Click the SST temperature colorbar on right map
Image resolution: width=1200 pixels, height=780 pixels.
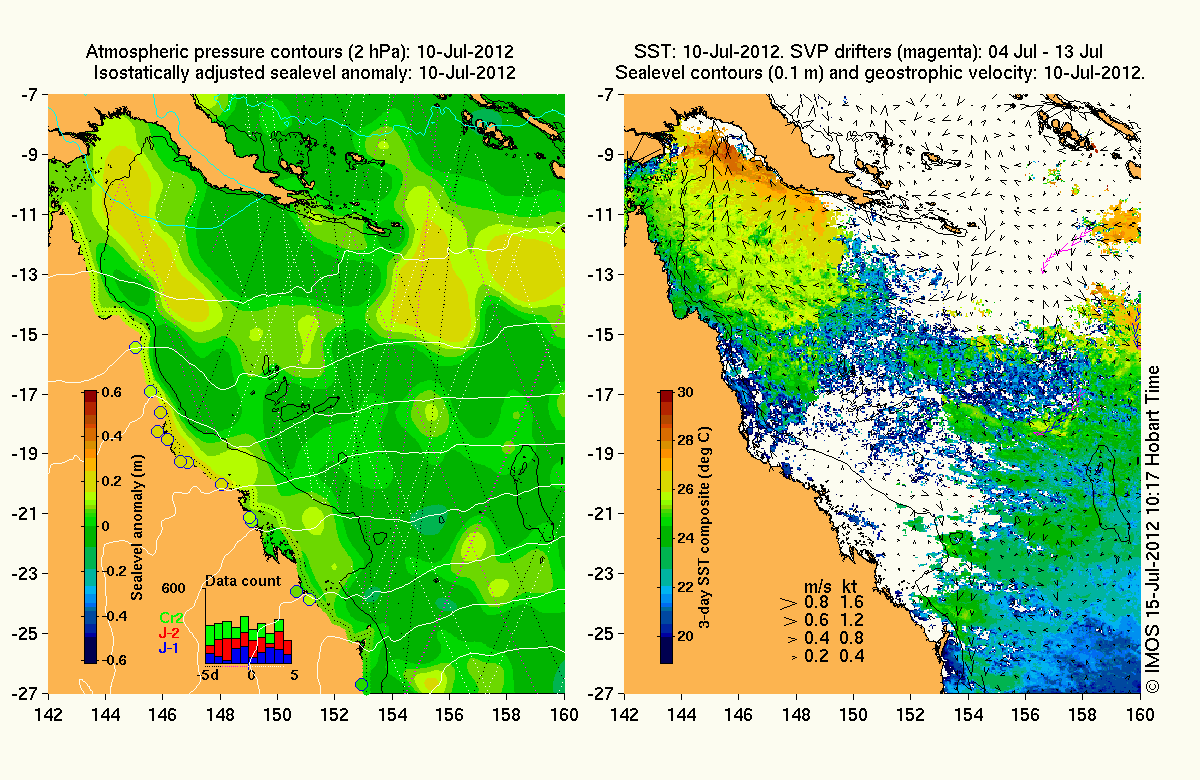coord(666,527)
